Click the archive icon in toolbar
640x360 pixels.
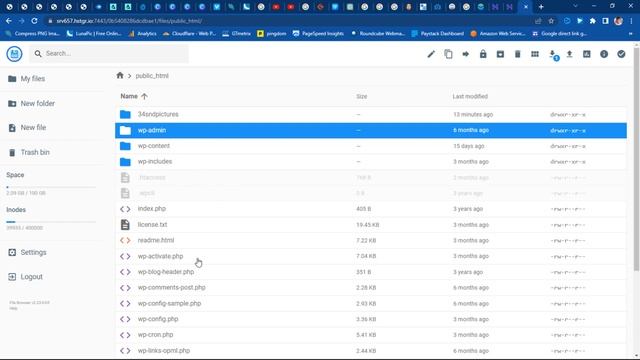click(x=500, y=54)
